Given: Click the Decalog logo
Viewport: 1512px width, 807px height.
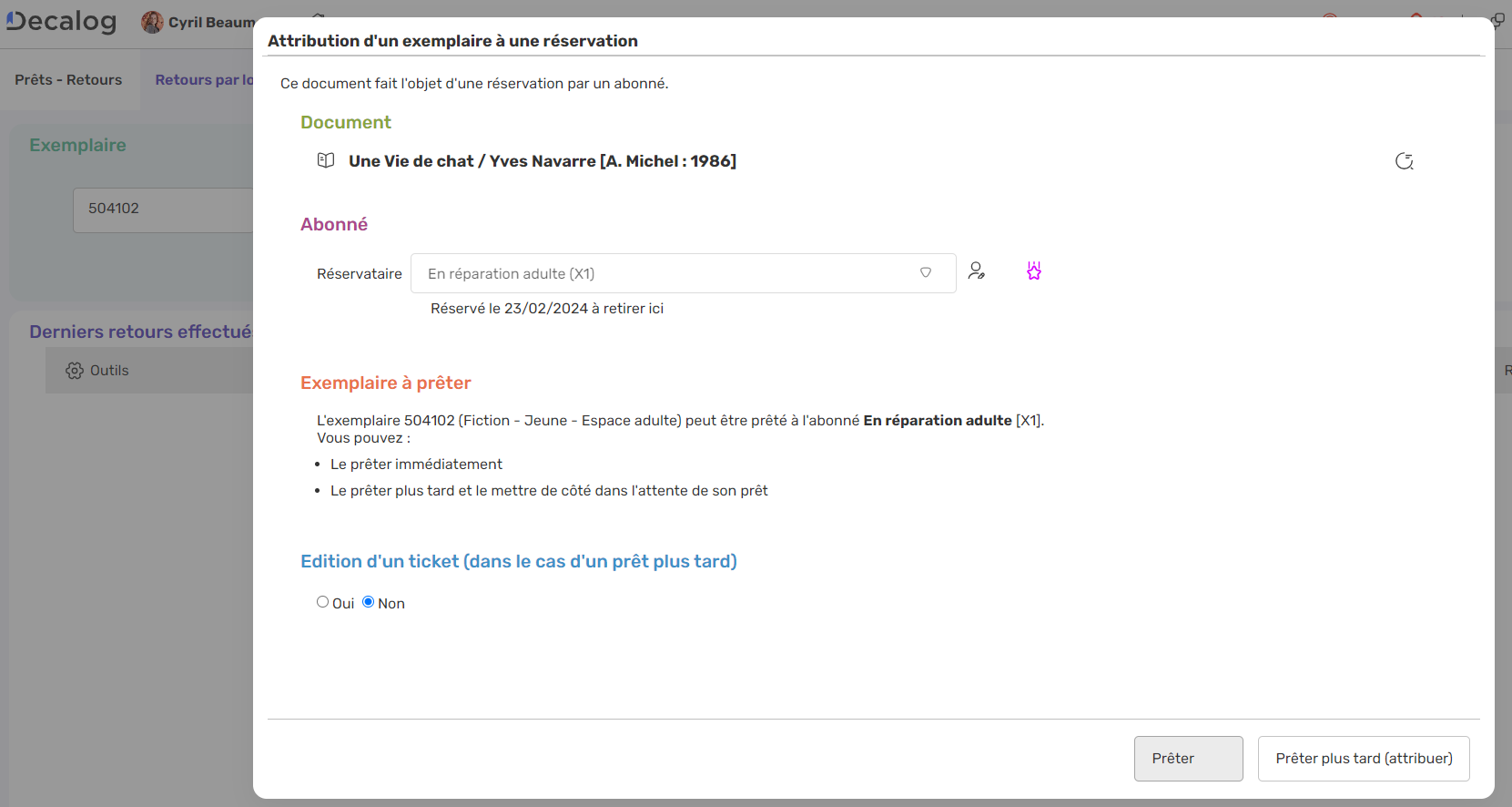Looking at the screenshot, I should coord(62,22).
